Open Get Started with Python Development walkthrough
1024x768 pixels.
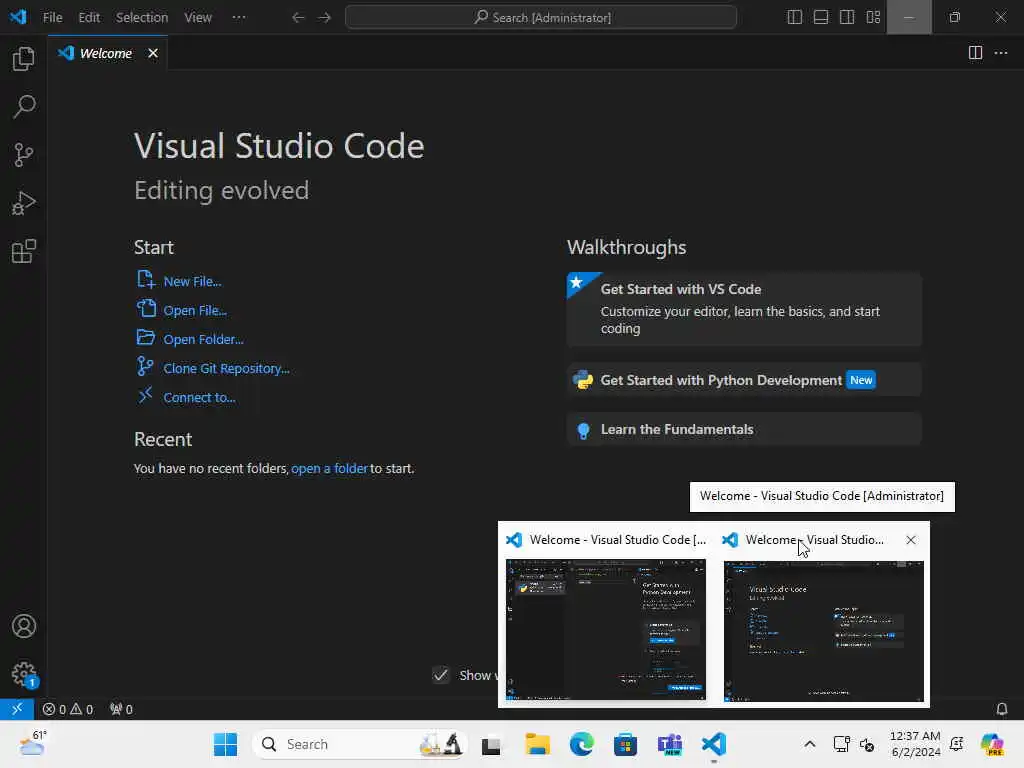744,380
